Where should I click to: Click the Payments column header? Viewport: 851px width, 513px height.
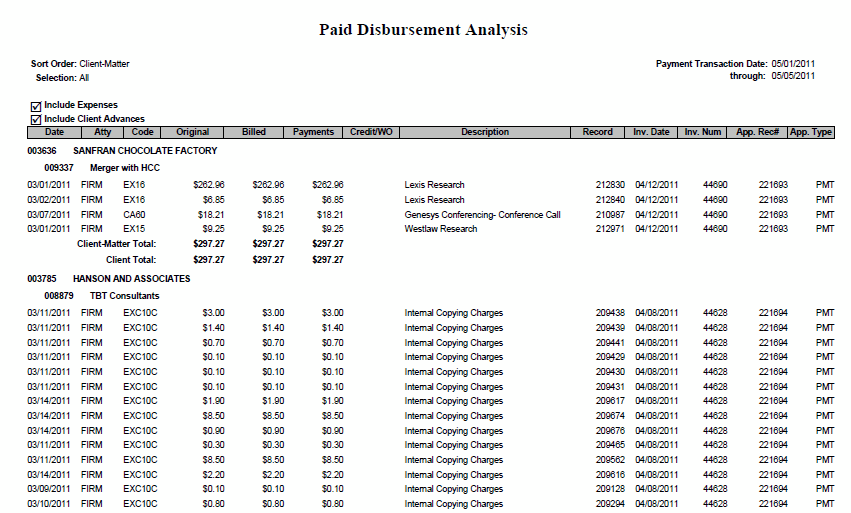click(313, 132)
